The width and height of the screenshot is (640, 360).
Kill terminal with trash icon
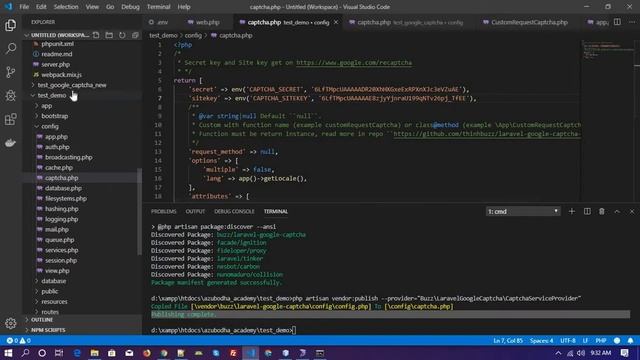pos(602,211)
